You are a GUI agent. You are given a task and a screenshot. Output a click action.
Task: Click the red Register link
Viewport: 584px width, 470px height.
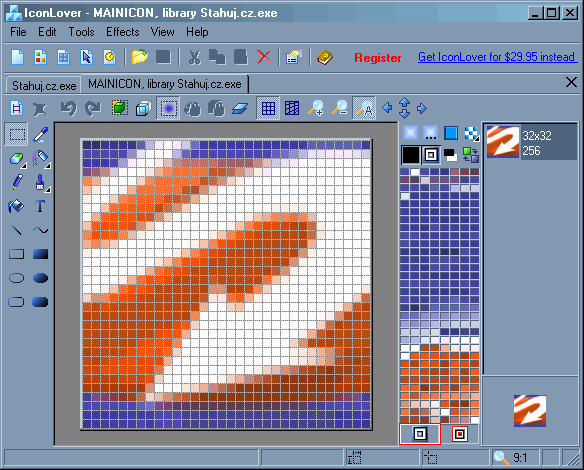(377, 58)
